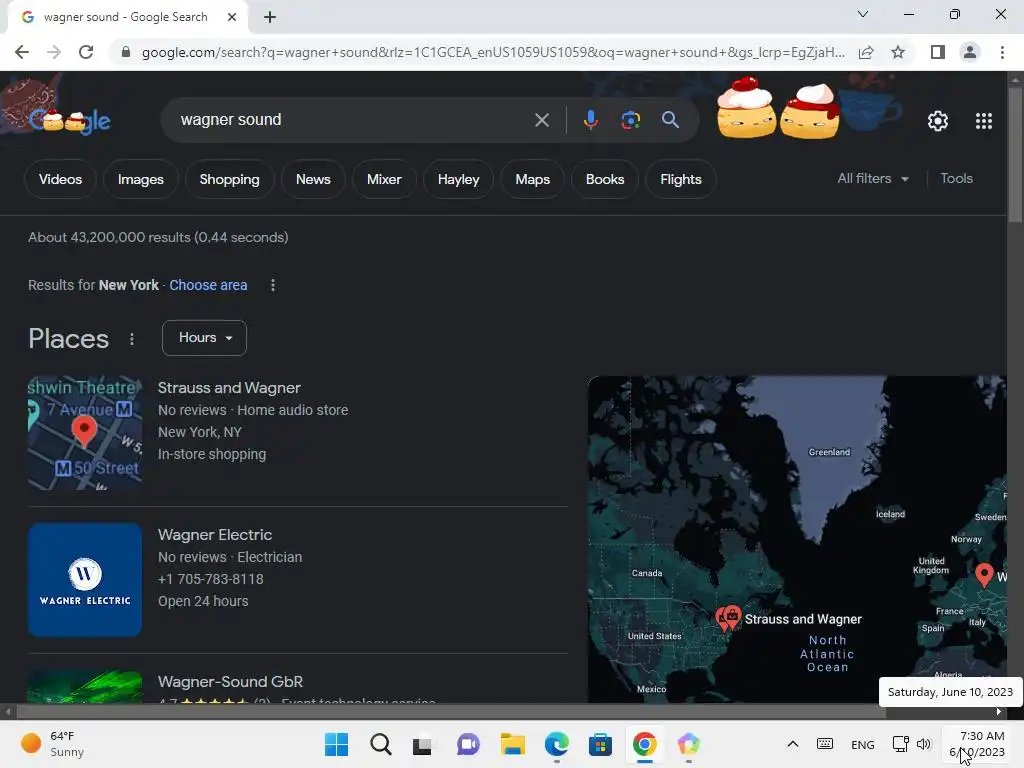Click map pin near United Kingdom
The height and width of the screenshot is (768, 1024).
click(984, 575)
